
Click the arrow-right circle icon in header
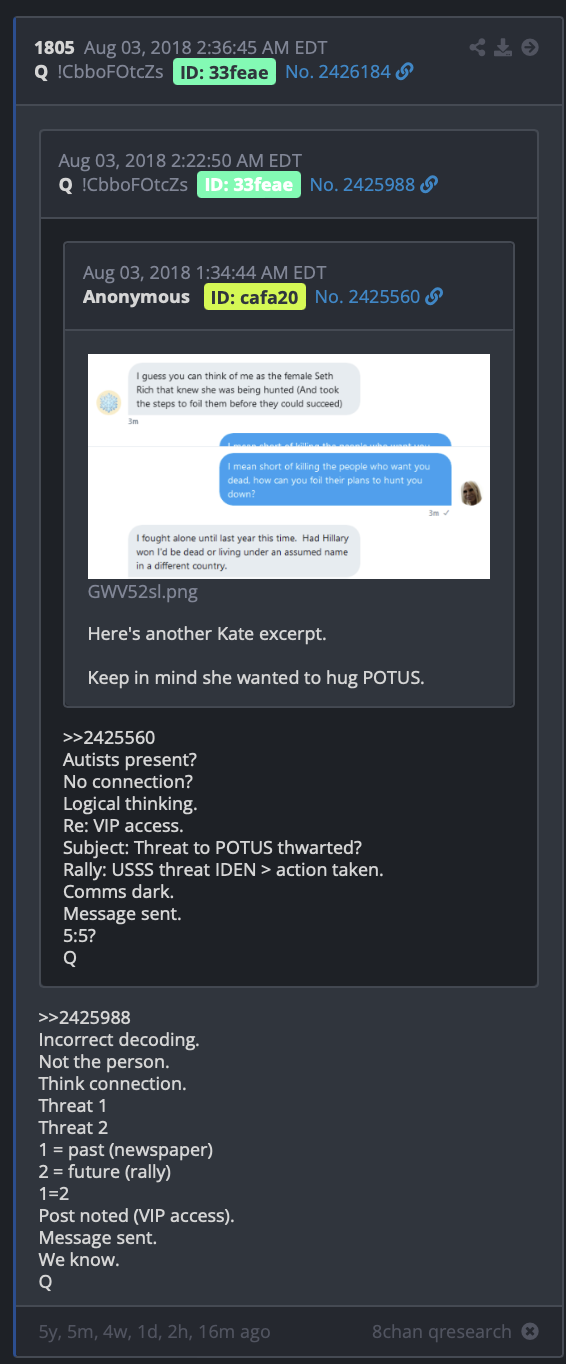(530, 47)
